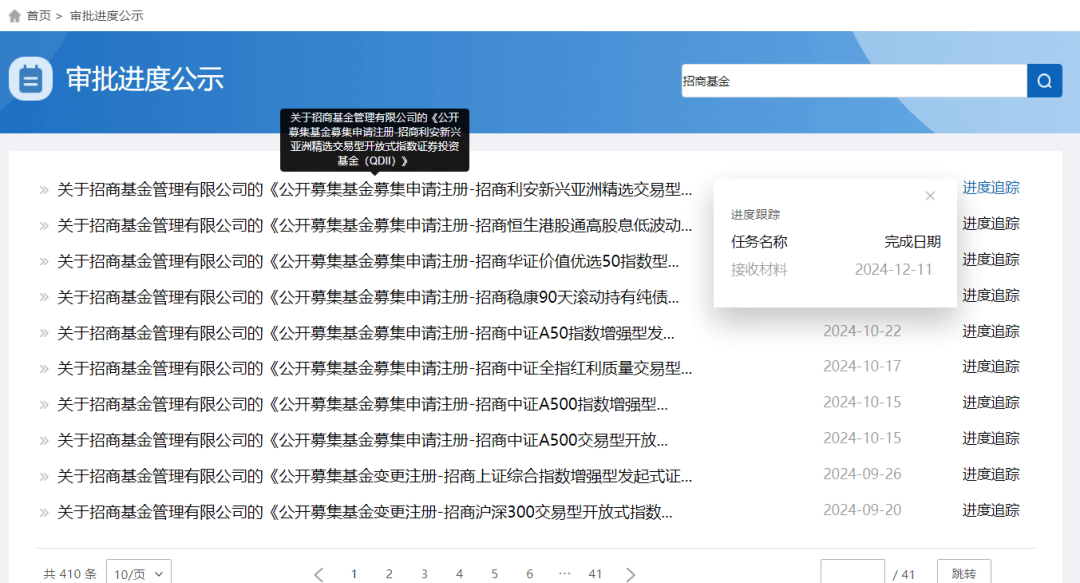Click the double-arrow bullet before 招商利安新兴亚洲精选 row
This screenshot has height=583, width=1080.
[x=43, y=190]
